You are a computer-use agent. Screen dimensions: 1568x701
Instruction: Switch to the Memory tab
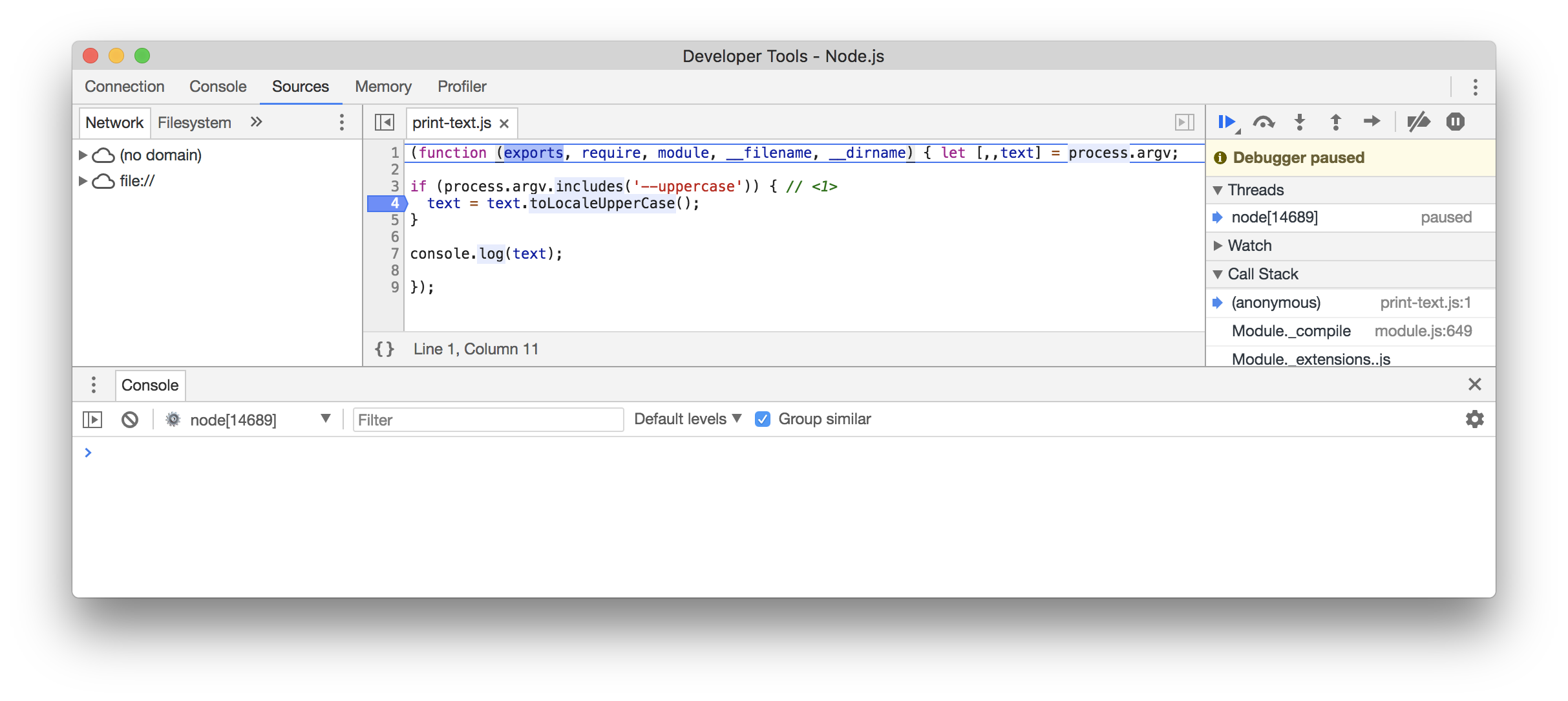click(383, 87)
